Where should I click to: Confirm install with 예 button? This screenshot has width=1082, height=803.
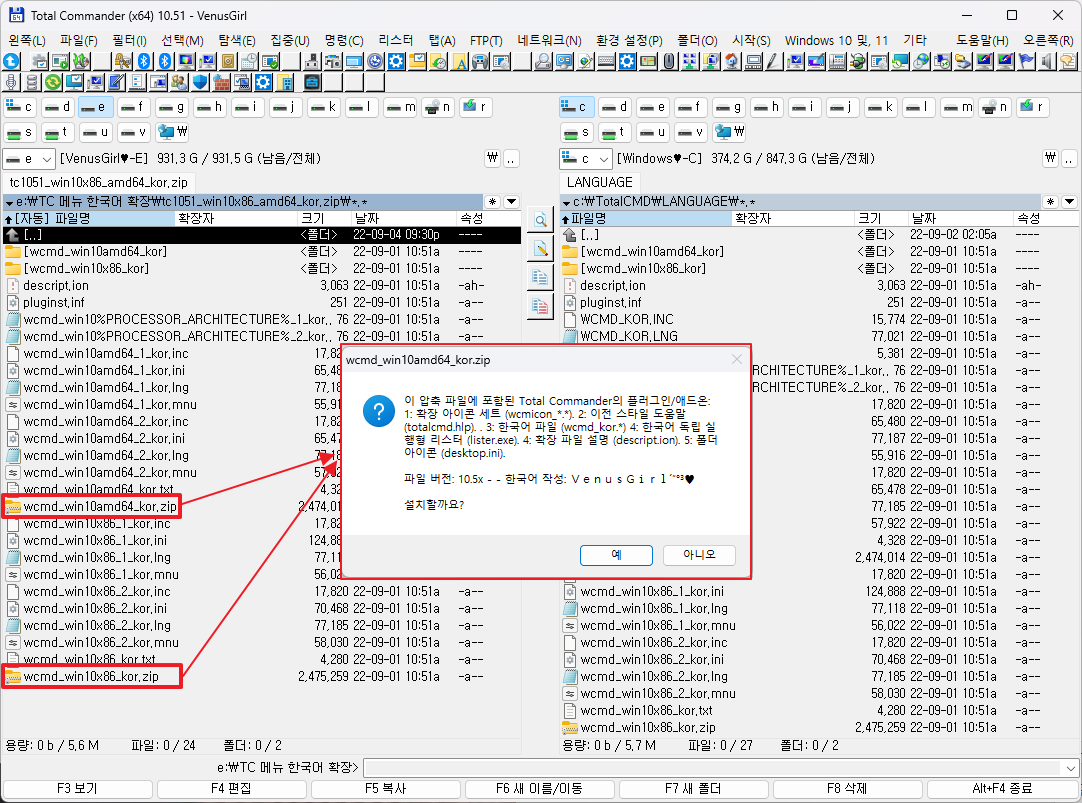(x=616, y=555)
